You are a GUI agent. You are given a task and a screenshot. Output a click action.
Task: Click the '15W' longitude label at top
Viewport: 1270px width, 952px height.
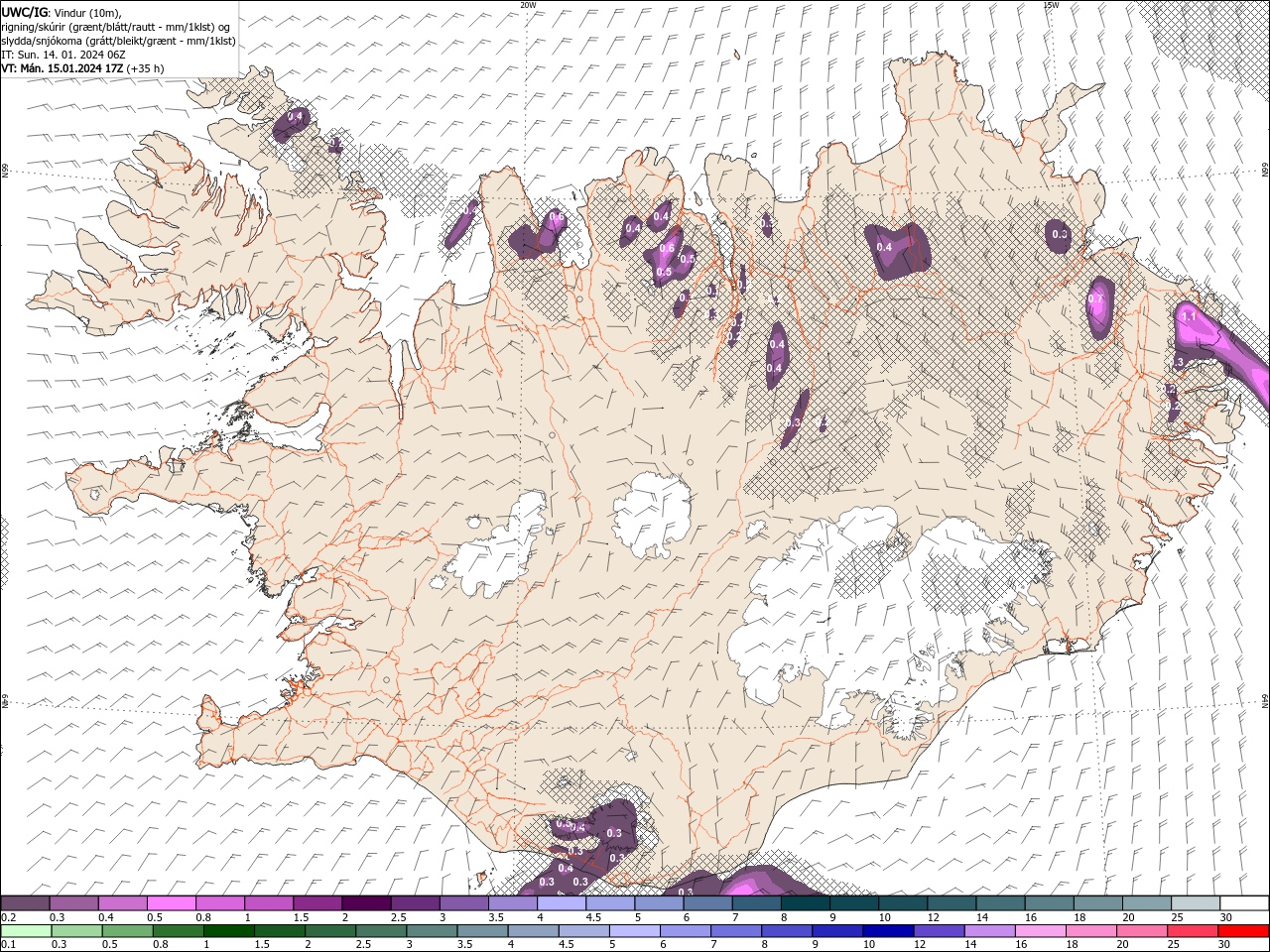1051,5
